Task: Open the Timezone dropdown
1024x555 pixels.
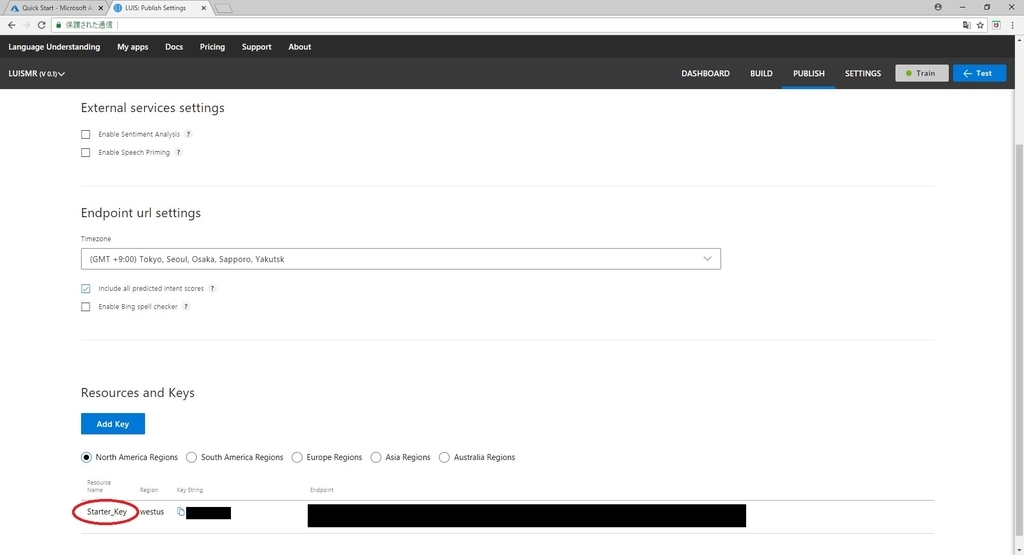Action: click(x=400, y=259)
